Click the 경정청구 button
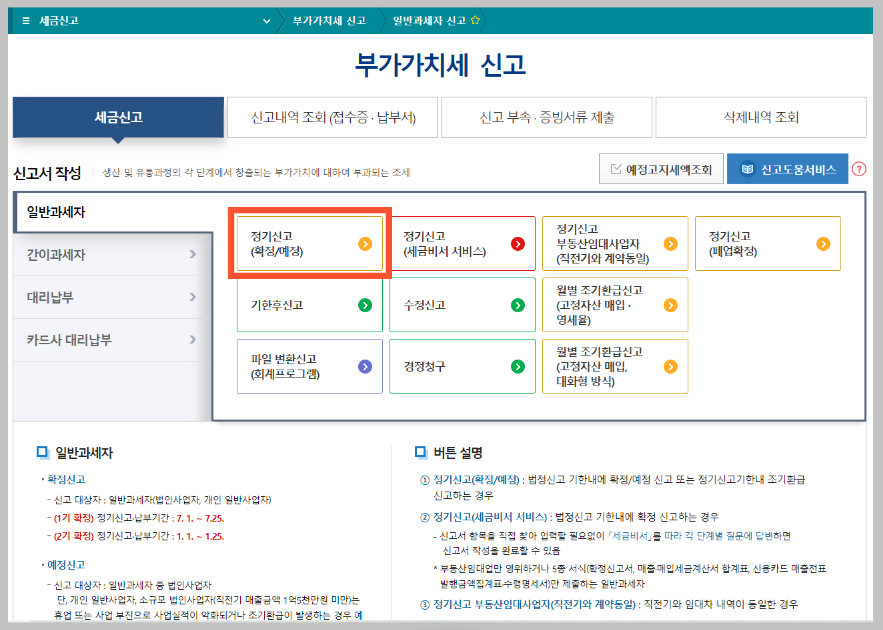This screenshot has width=883, height=630. (463, 366)
